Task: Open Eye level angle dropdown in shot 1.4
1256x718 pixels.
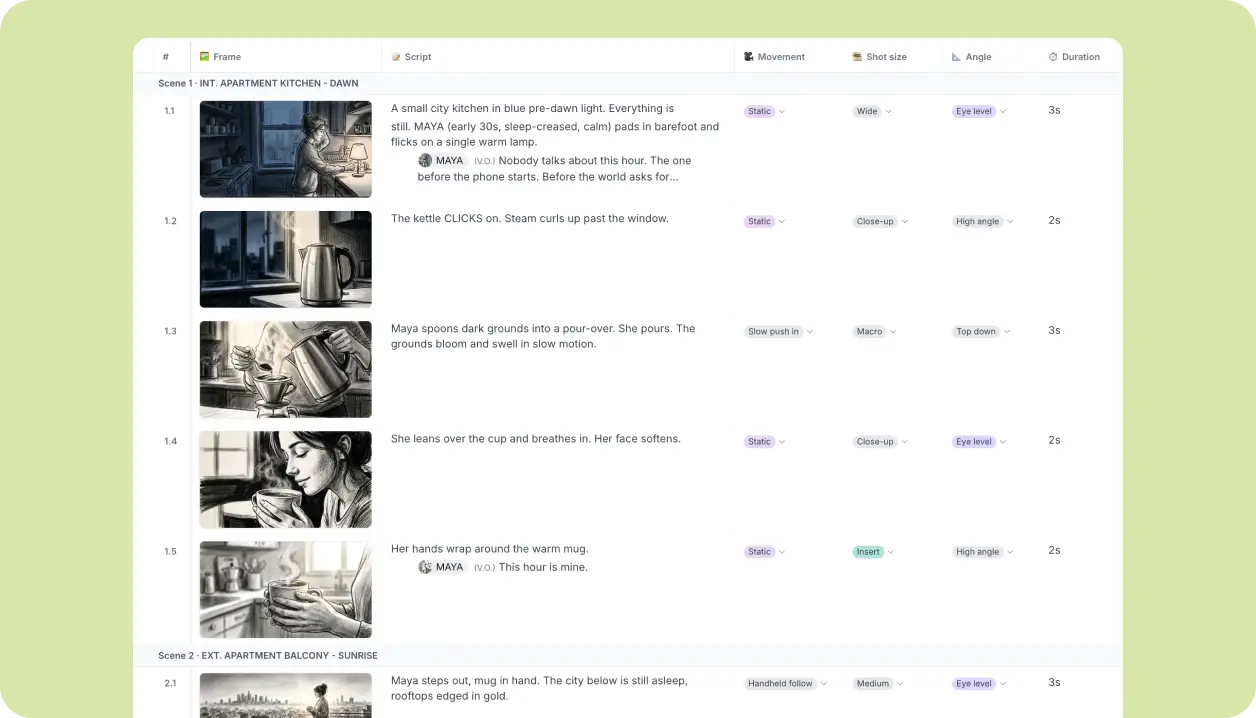Action: click(979, 441)
